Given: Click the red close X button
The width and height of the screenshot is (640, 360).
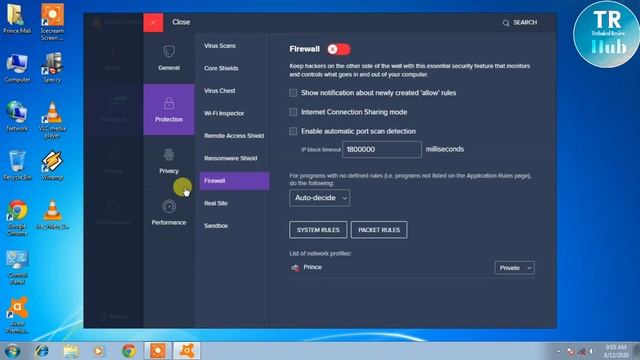Looking at the screenshot, I should pyautogui.click(x=153, y=22).
